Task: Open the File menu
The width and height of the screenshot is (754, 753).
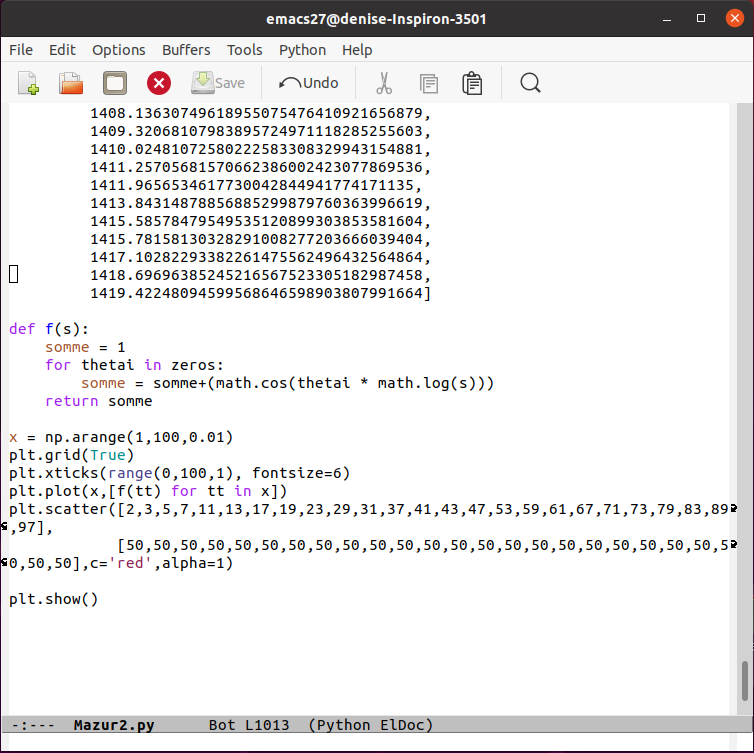Action: coord(20,50)
